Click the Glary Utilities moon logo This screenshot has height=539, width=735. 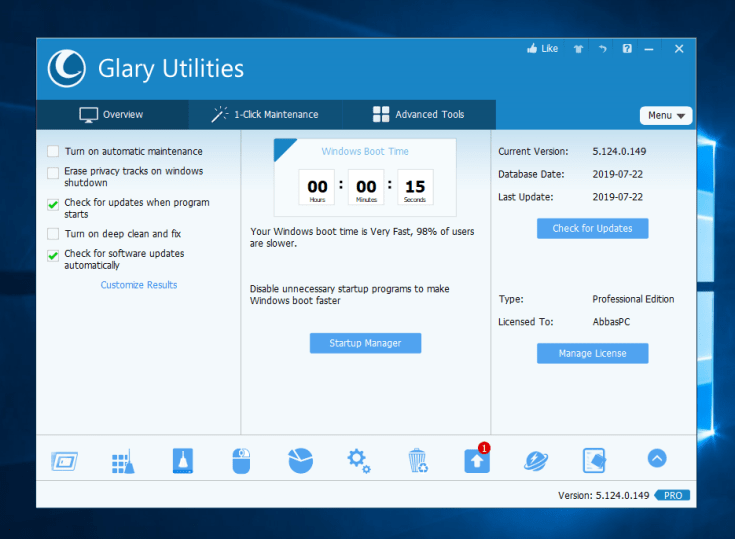pyautogui.click(x=67, y=68)
